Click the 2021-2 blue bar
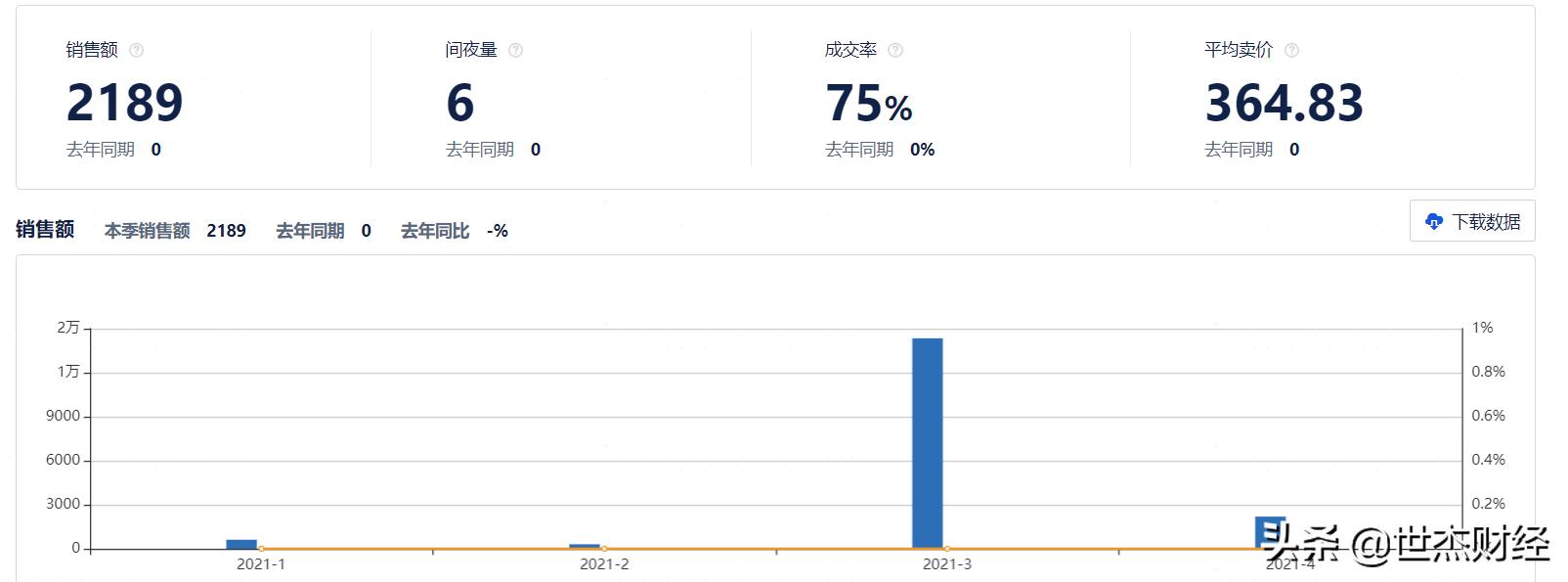 coord(585,546)
